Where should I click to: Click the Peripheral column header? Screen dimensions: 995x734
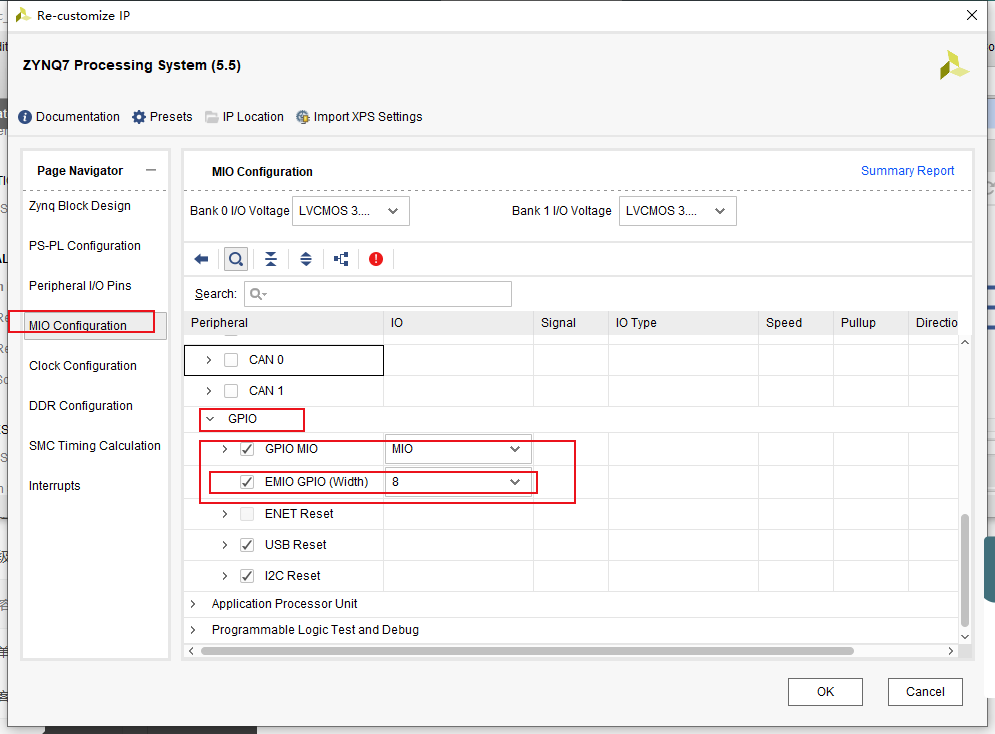[284, 323]
